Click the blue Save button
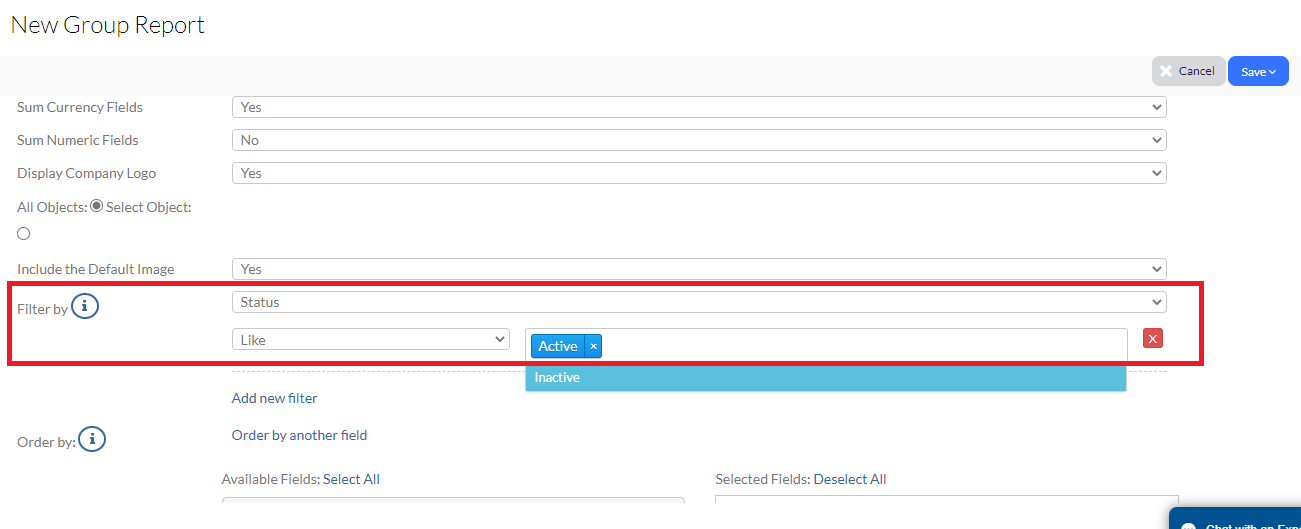 [x=1257, y=71]
